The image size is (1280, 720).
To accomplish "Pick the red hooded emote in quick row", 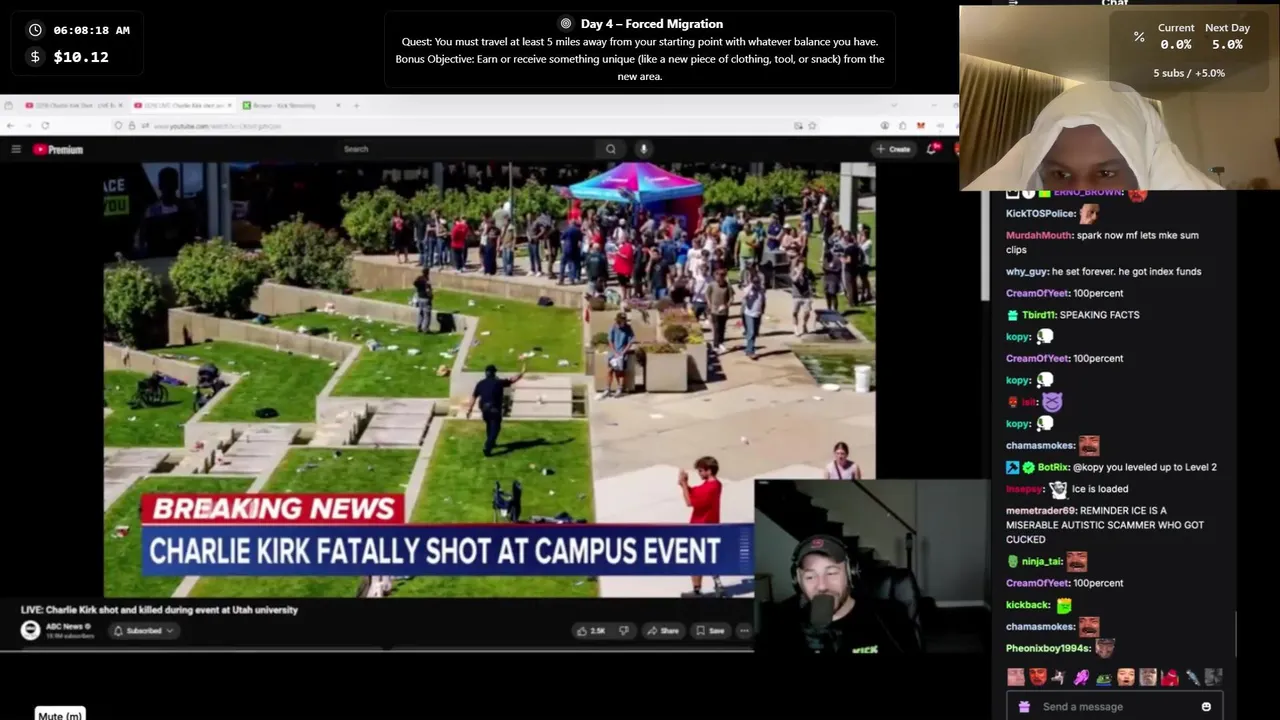I will [x=1170, y=678].
